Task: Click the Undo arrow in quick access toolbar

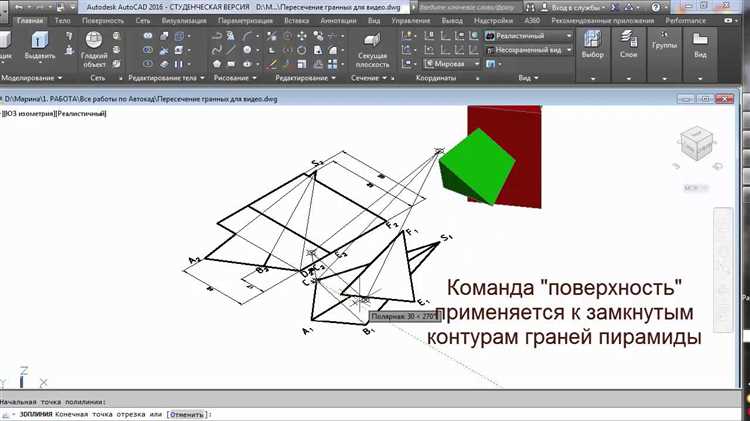Action: coord(19,7)
